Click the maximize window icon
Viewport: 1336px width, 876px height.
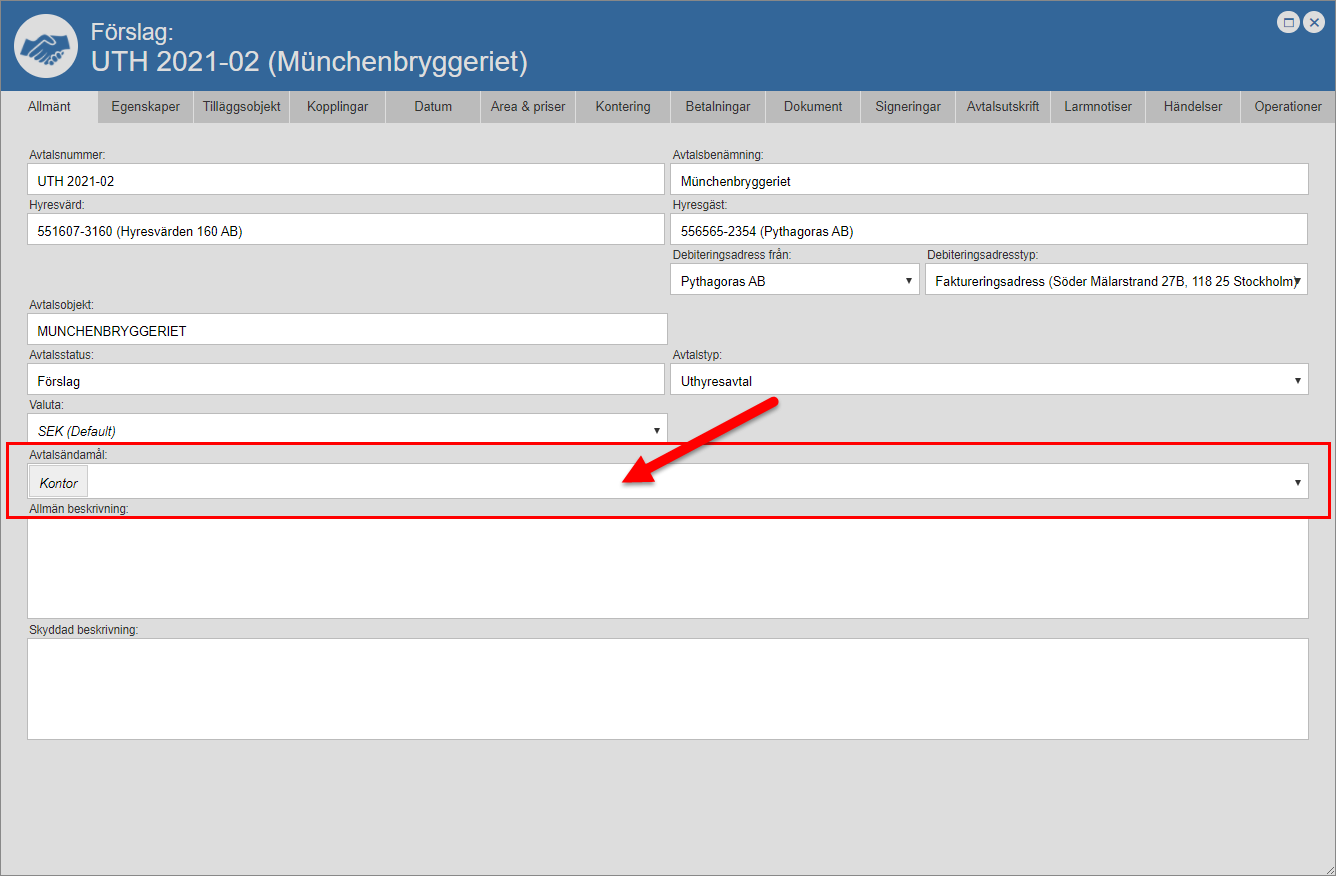(1289, 22)
